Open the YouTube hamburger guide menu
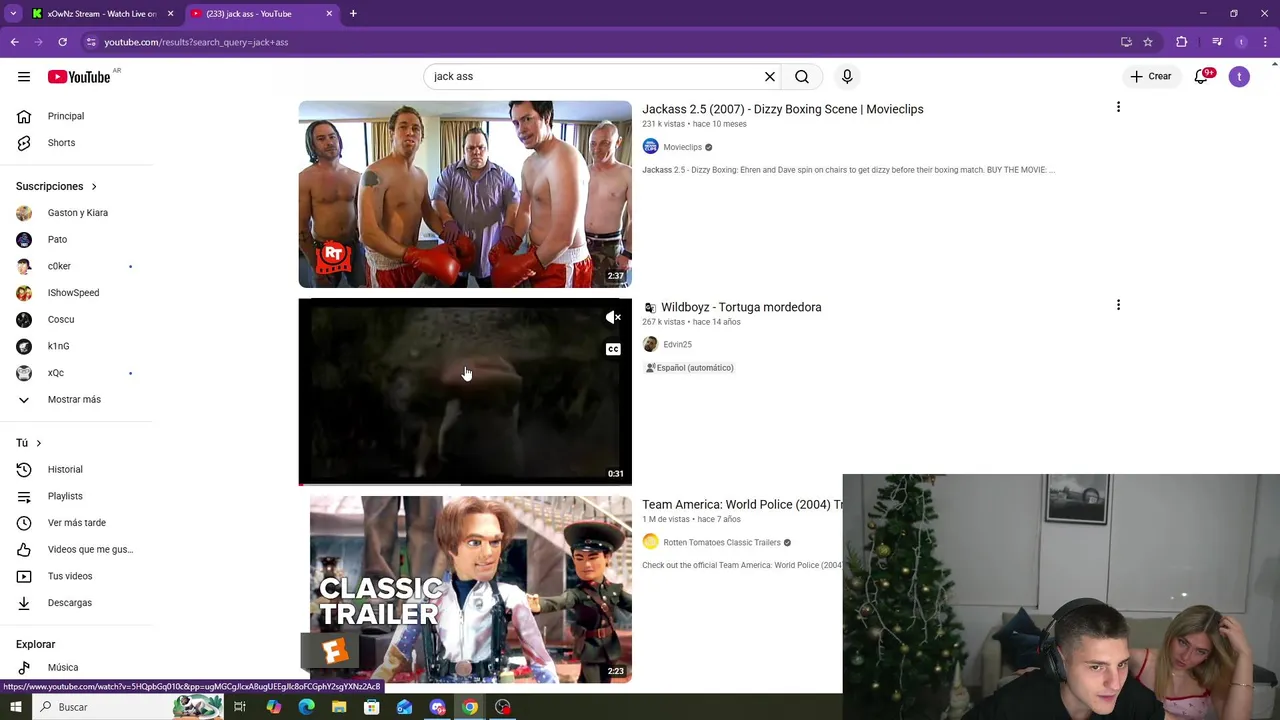 point(24,76)
